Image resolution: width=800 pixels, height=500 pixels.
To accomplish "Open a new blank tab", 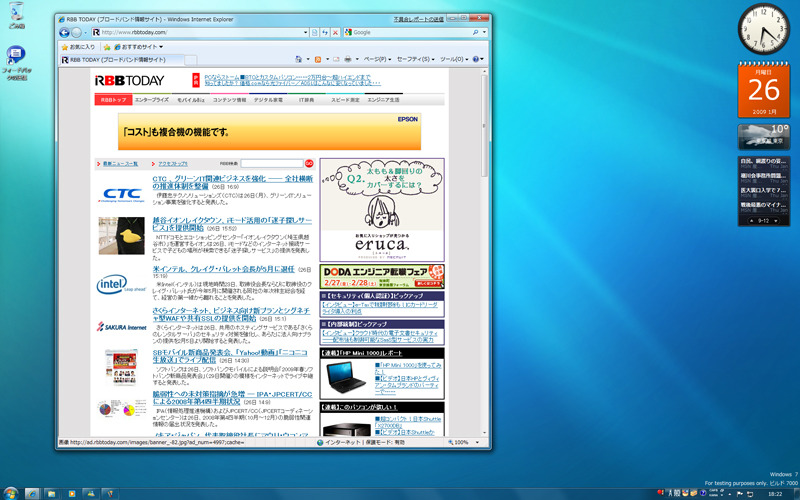I will tap(190, 60).
